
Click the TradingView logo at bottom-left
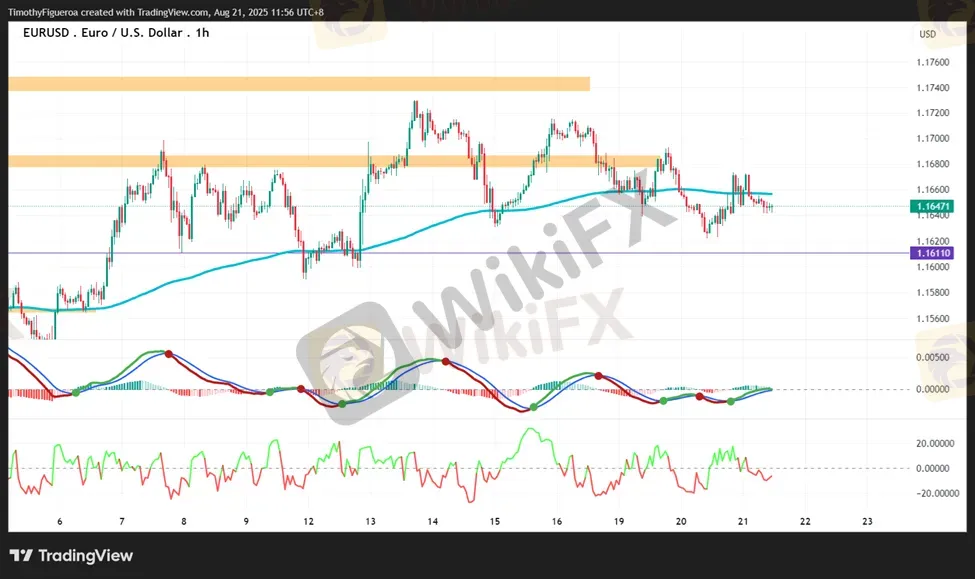(x=71, y=556)
